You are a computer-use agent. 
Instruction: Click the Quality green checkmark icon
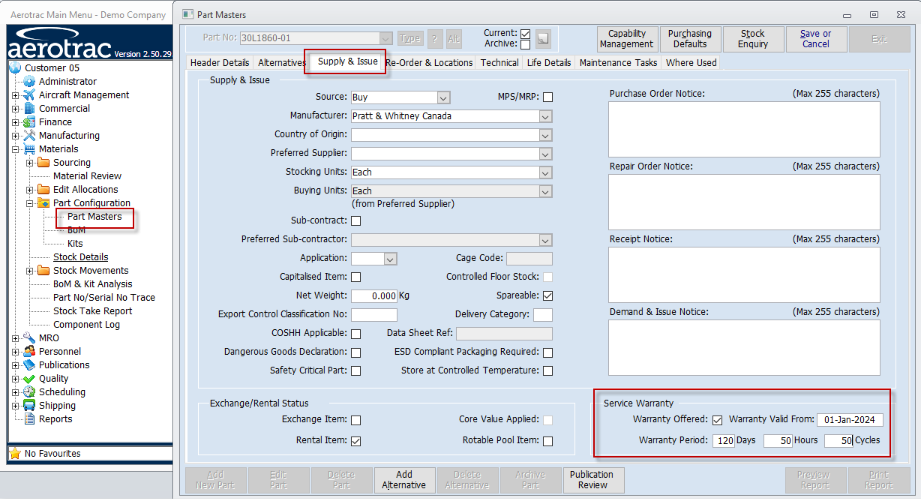point(29,379)
